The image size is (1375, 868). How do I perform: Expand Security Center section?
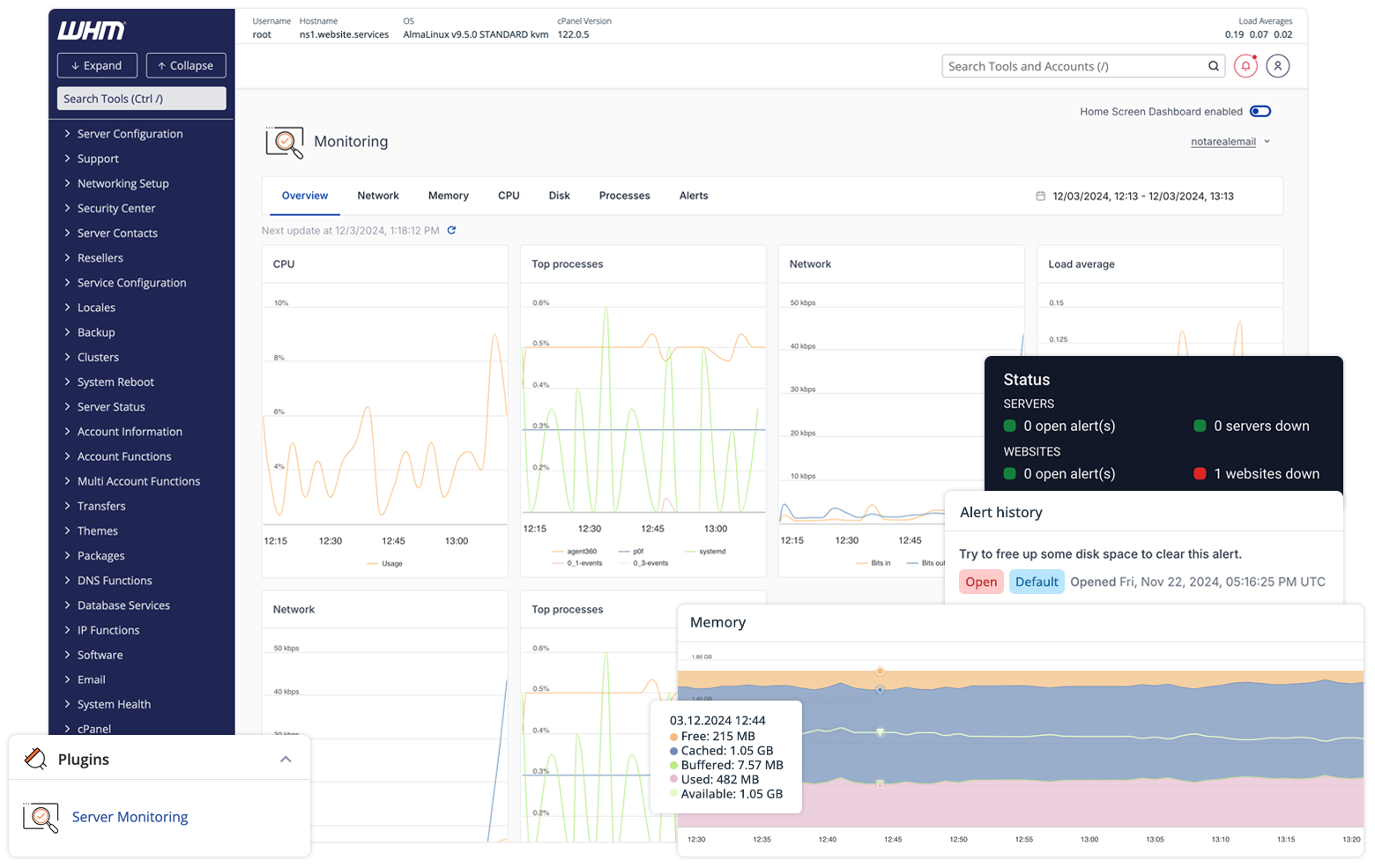click(115, 208)
